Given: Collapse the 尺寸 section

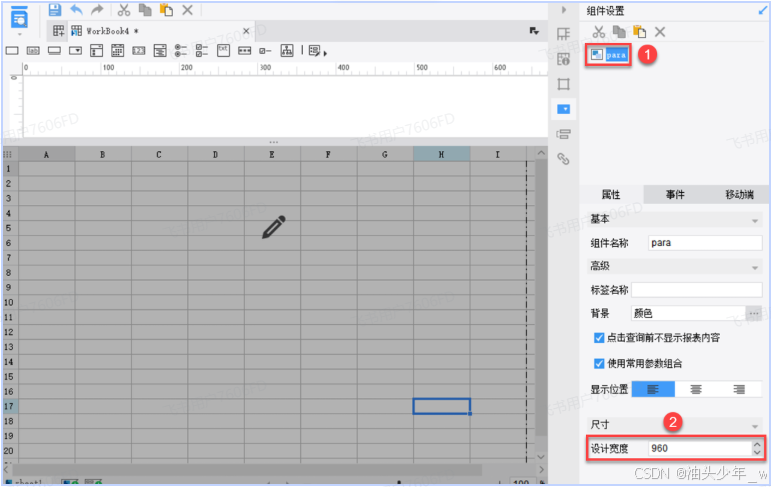Looking at the screenshot, I should (755, 426).
